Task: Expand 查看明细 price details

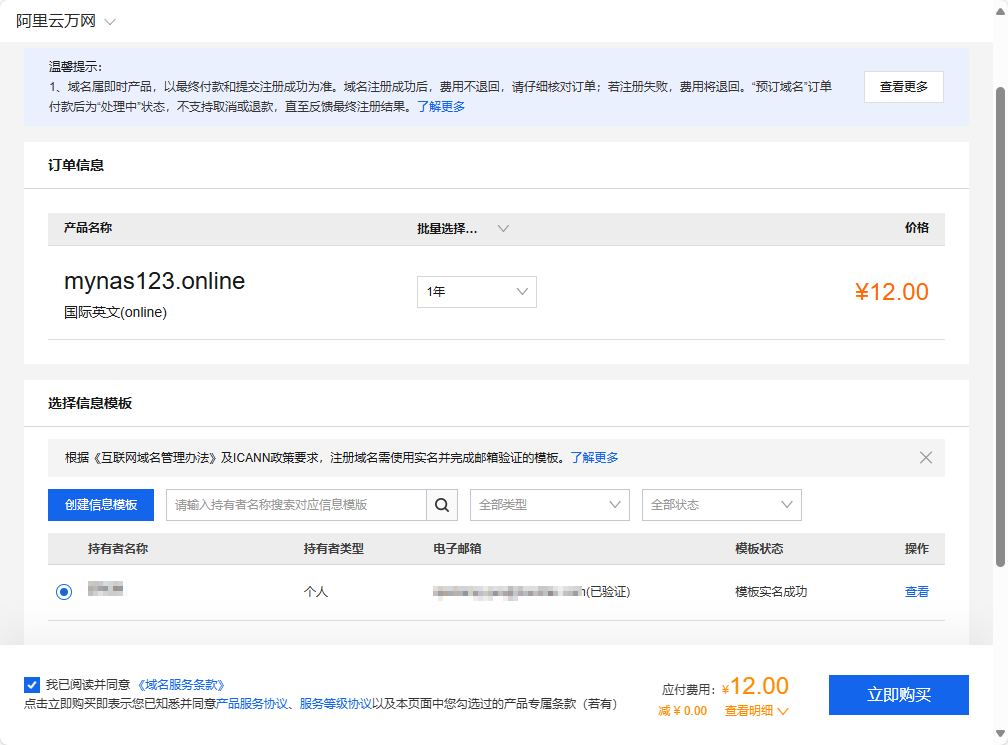Action: [x=757, y=711]
